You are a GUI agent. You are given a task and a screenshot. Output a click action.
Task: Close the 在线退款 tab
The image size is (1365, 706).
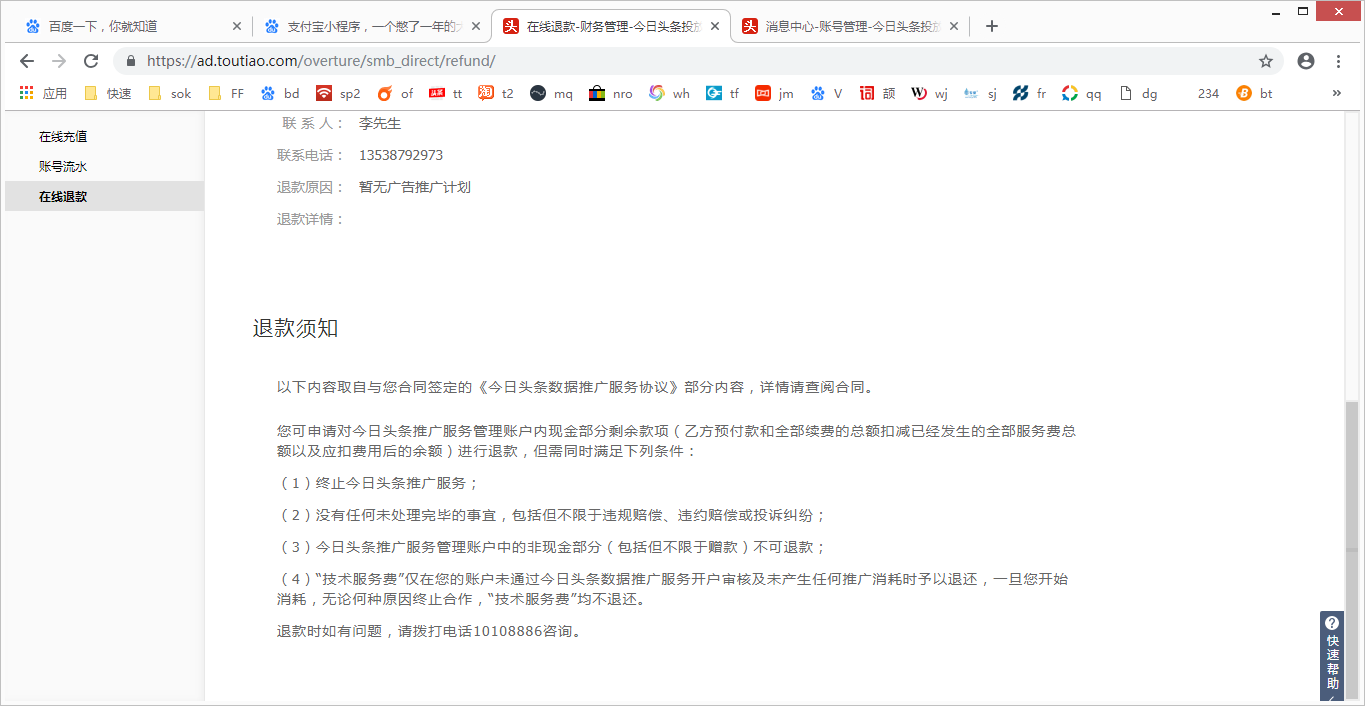coord(715,26)
